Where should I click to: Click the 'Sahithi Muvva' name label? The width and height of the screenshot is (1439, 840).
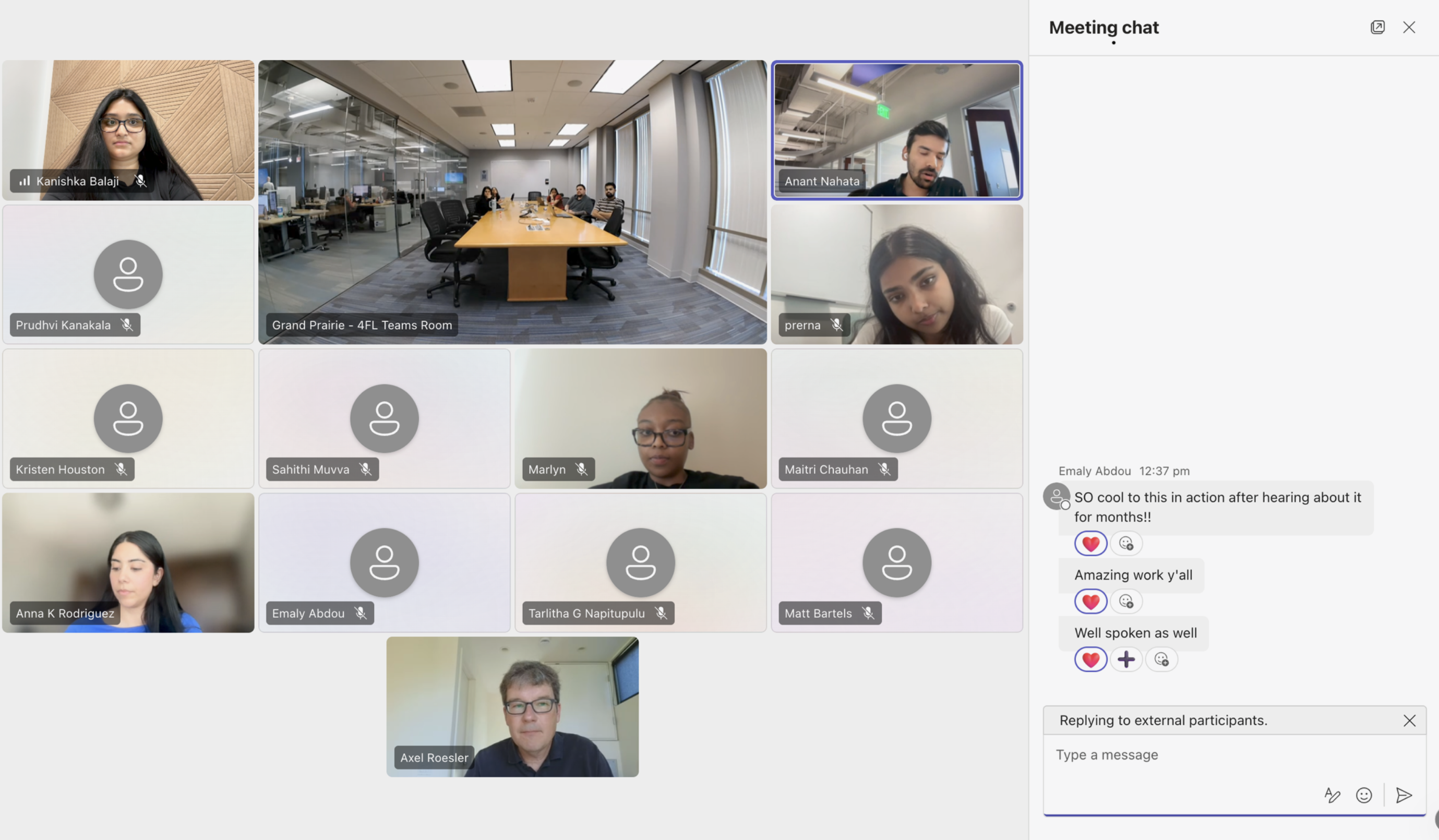coord(310,469)
